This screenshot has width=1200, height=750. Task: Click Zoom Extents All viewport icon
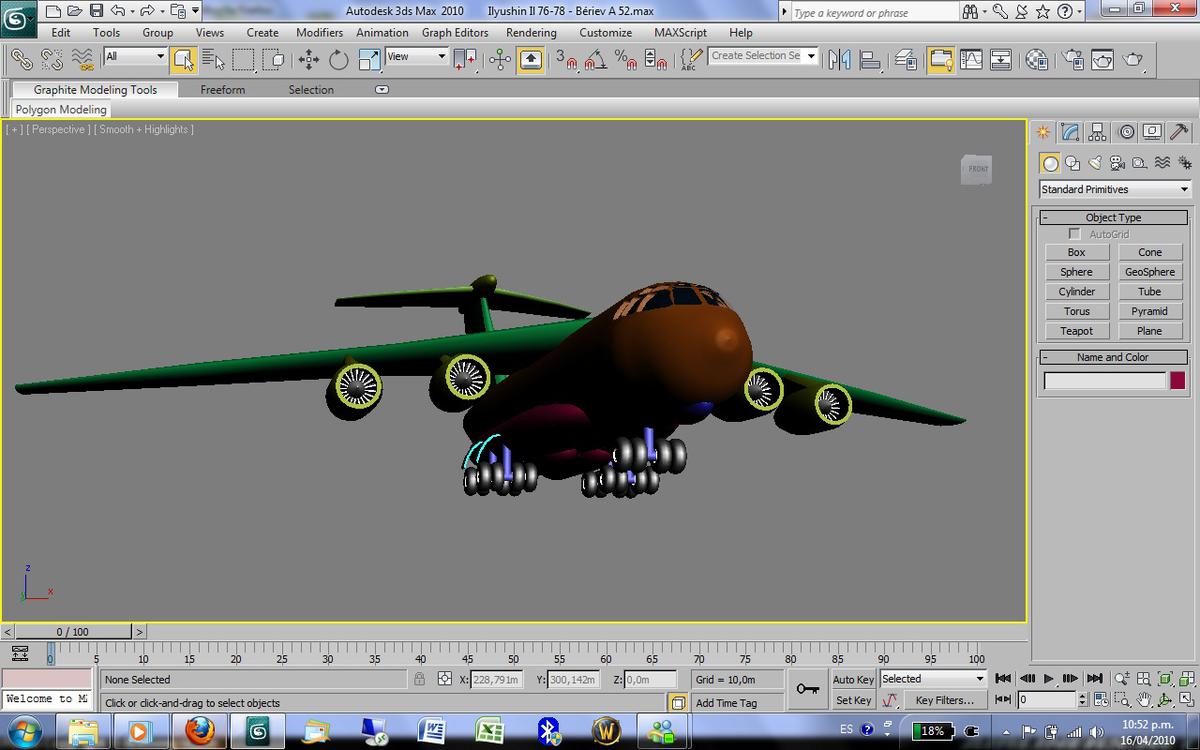[1185, 679]
